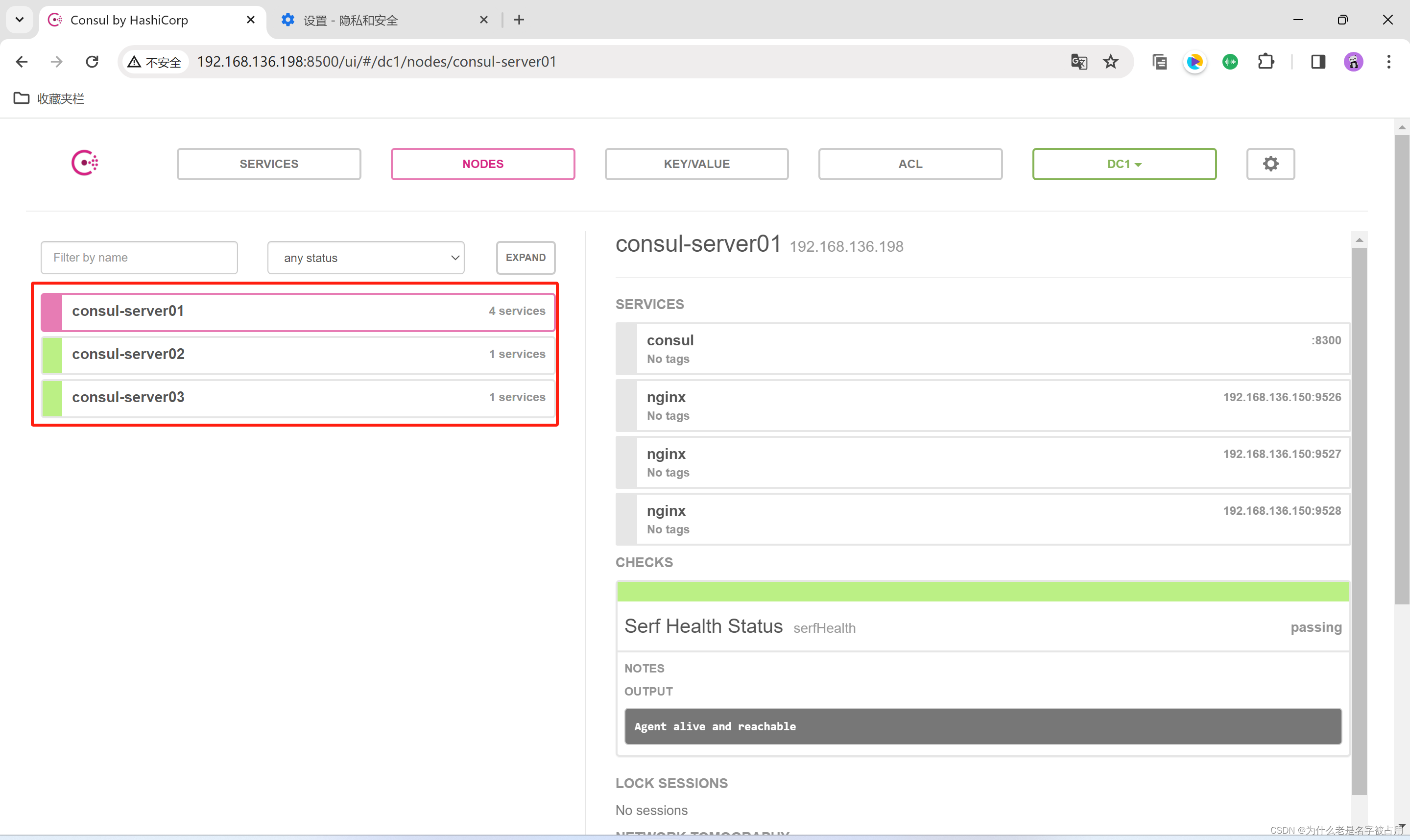Click the green status bar of consul-server03
The height and width of the screenshot is (840, 1410).
51,398
